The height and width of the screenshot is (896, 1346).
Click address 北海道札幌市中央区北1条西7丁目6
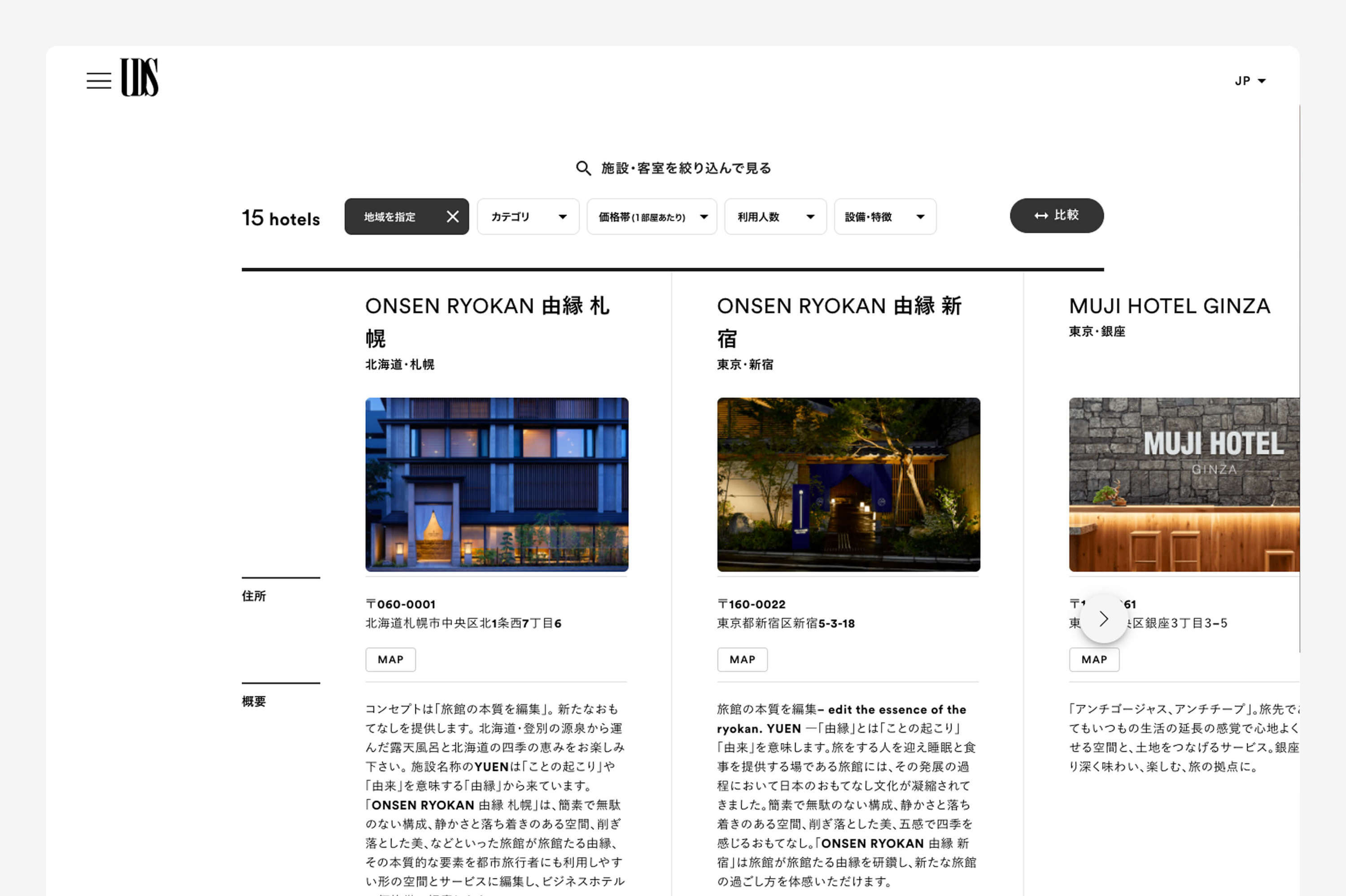463,623
